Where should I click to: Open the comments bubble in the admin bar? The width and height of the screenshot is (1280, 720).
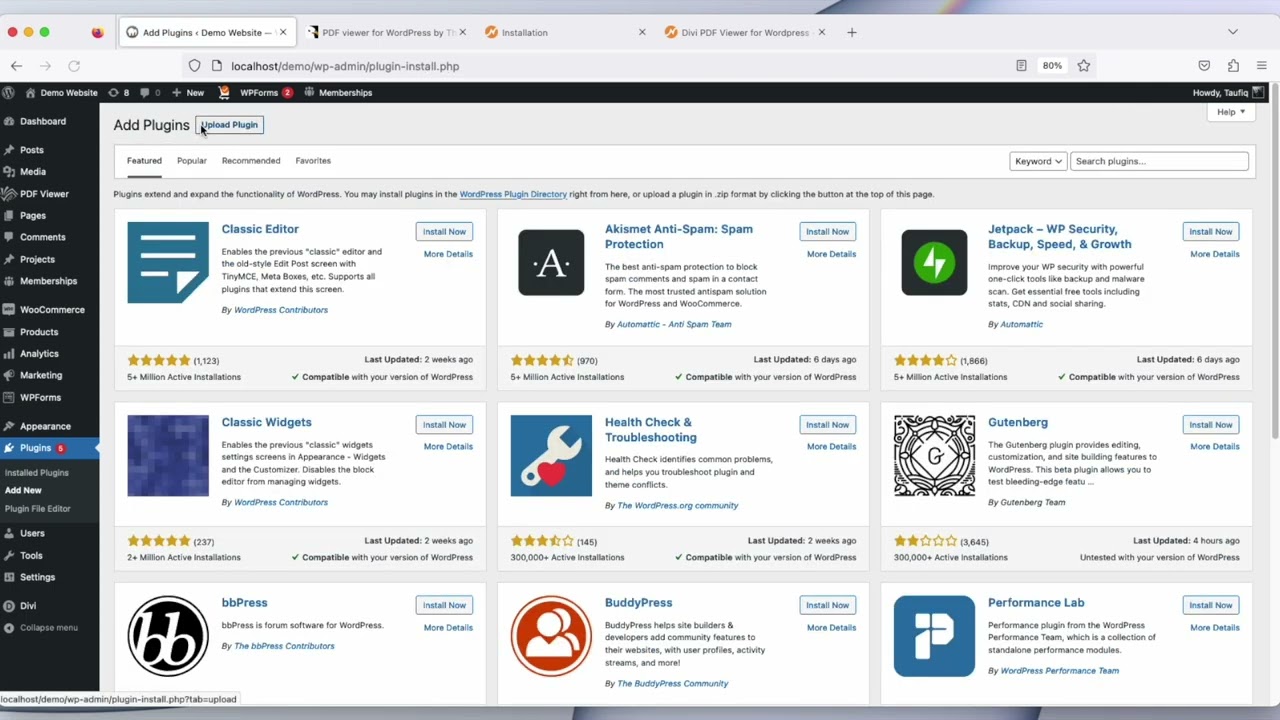(150, 93)
